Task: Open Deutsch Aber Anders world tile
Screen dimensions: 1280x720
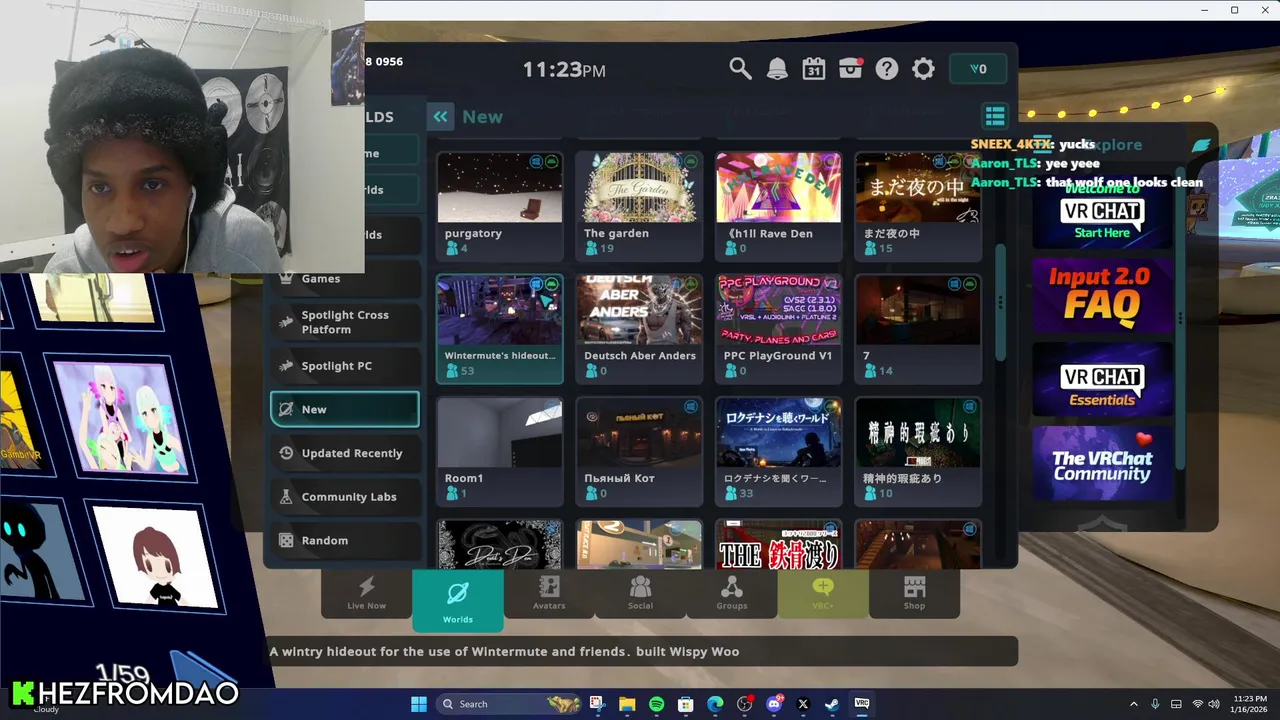Action: 639,328
